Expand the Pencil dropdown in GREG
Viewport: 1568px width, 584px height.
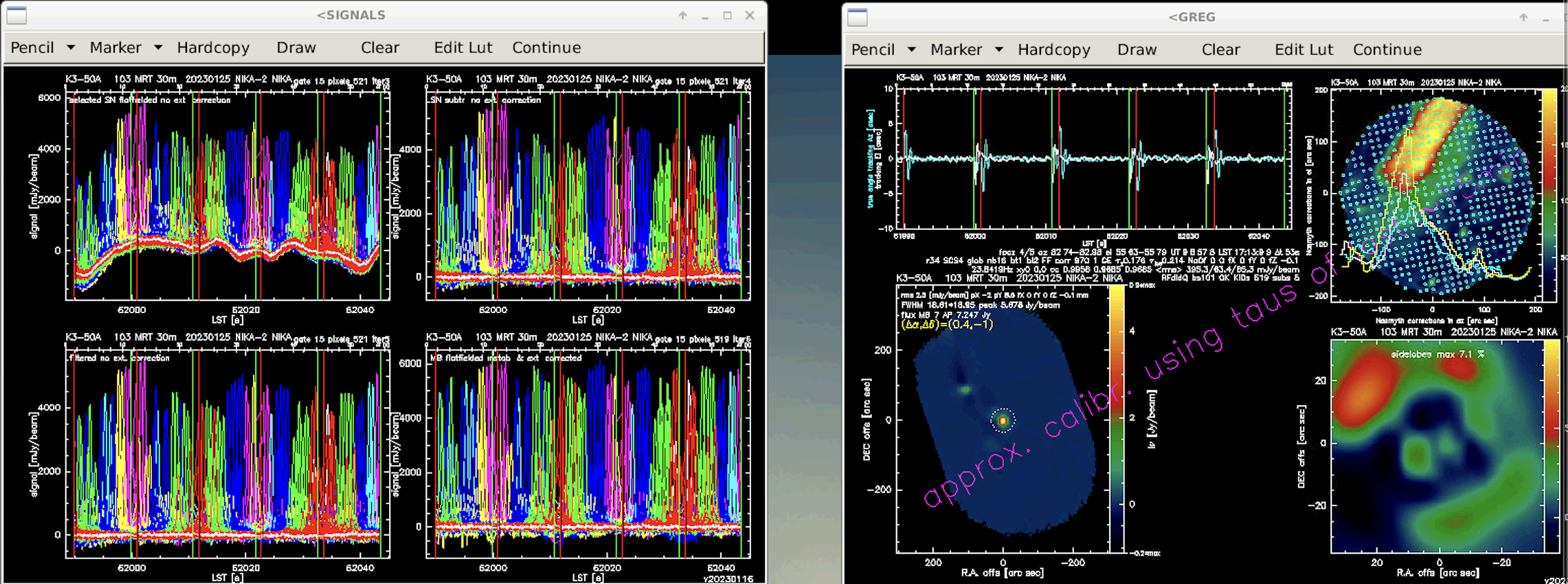click(911, 50)
